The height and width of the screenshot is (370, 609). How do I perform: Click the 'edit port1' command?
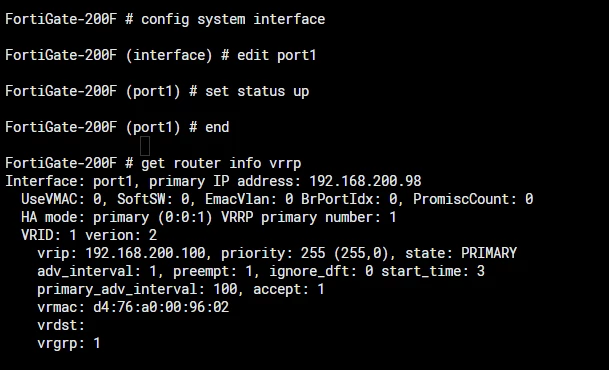277,55
